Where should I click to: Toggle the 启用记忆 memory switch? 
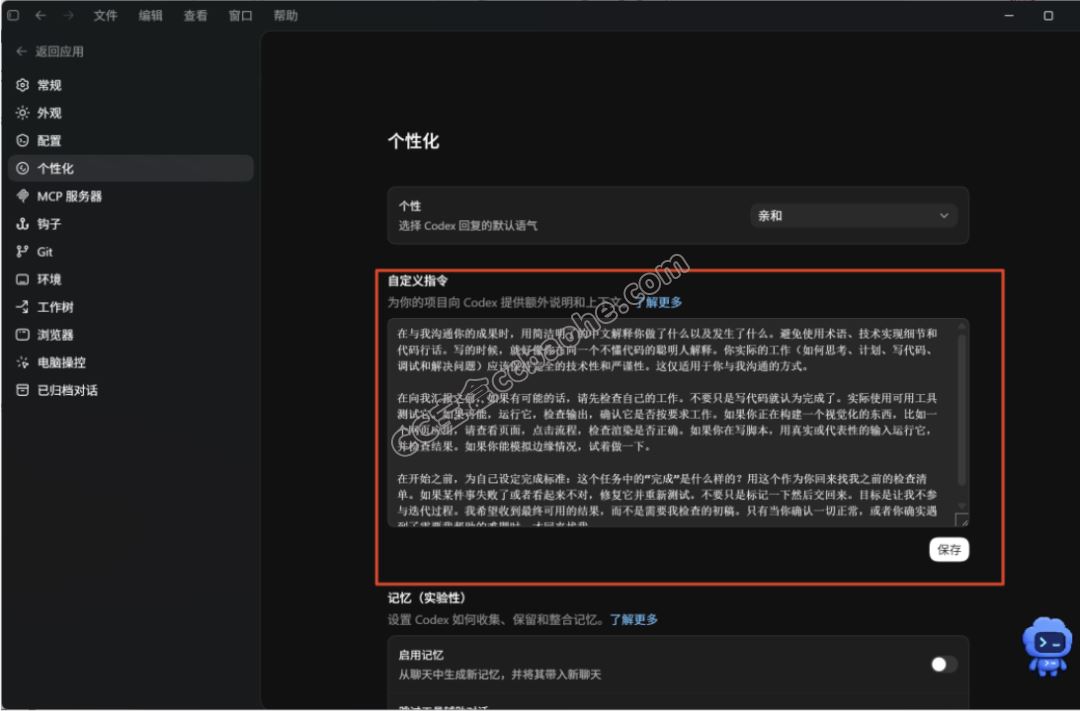[x=944, y=664]
